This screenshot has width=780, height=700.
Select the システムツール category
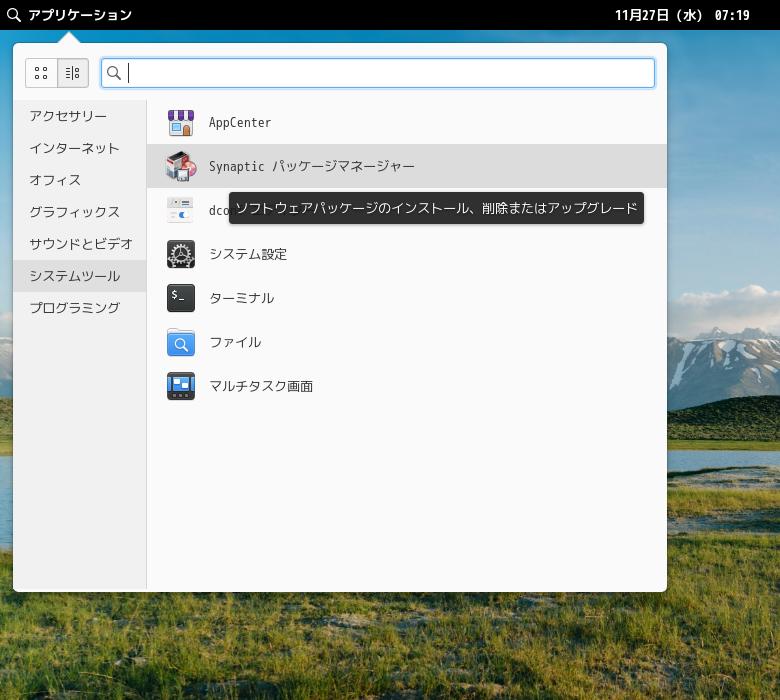74,276
